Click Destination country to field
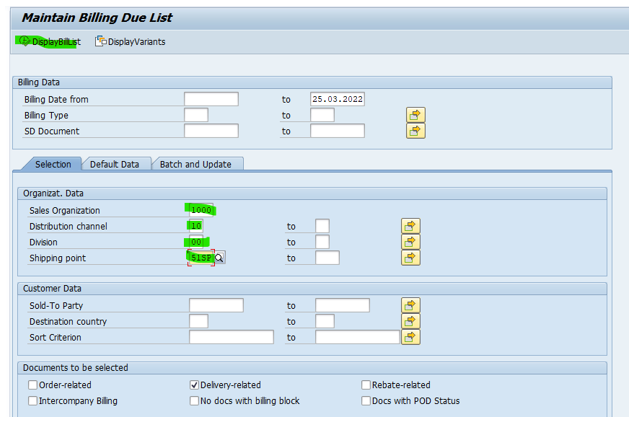The height and width of the screenshot is (423, 640). (325, 321)
